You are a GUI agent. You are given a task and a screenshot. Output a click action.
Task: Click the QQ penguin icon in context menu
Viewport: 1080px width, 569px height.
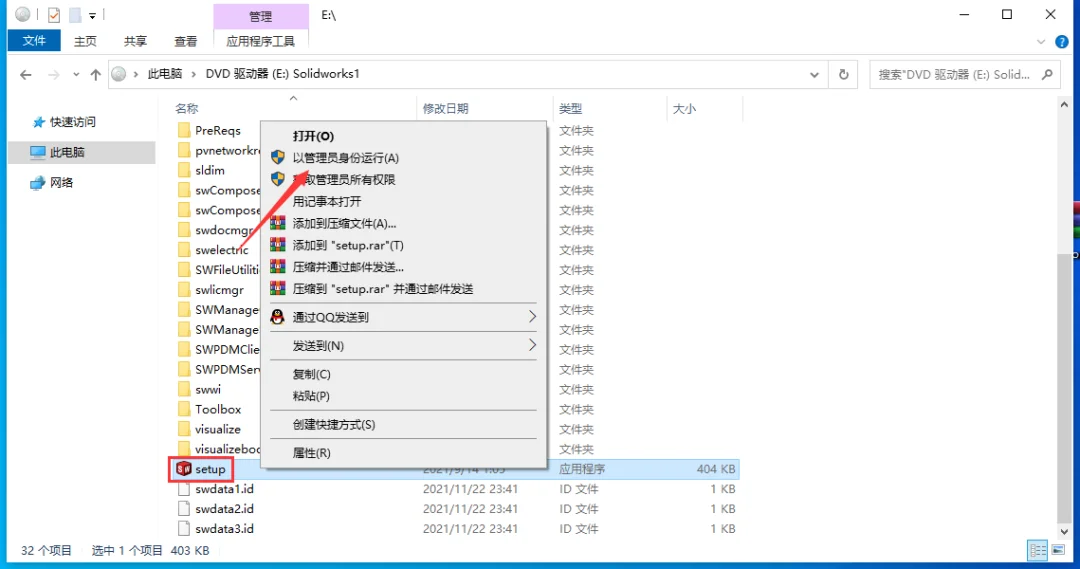pyautogui.click(x=278, y=317)
